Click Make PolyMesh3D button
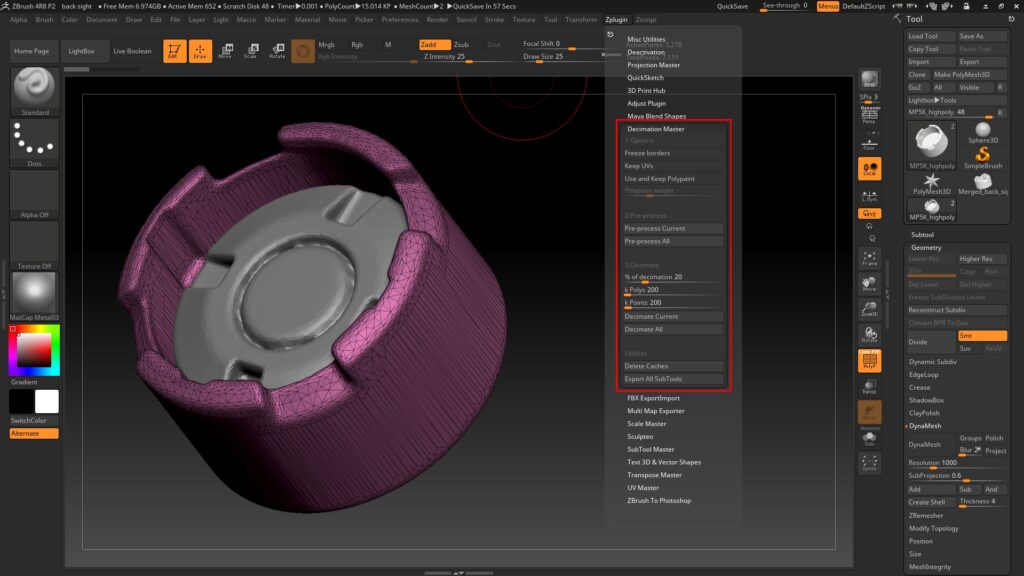 coord(969,74)
